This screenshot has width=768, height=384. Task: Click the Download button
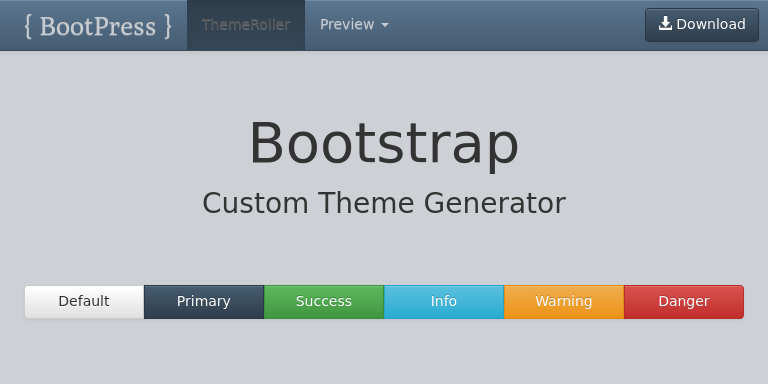pos(702,25)
